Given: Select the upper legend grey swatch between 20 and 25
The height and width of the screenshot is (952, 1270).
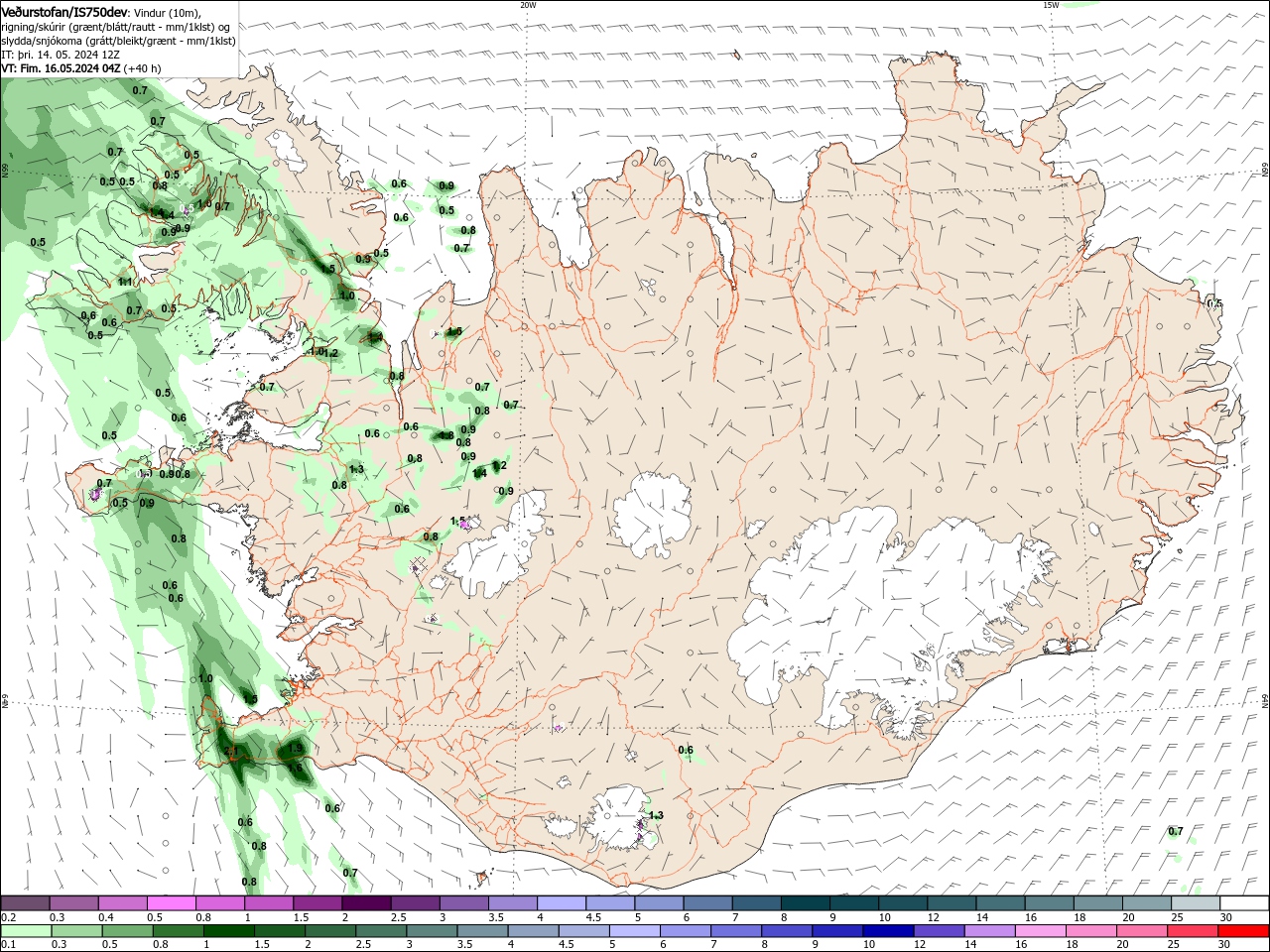Looking at the screenshot, I should pyautogui.click(x=1147, y=903).
